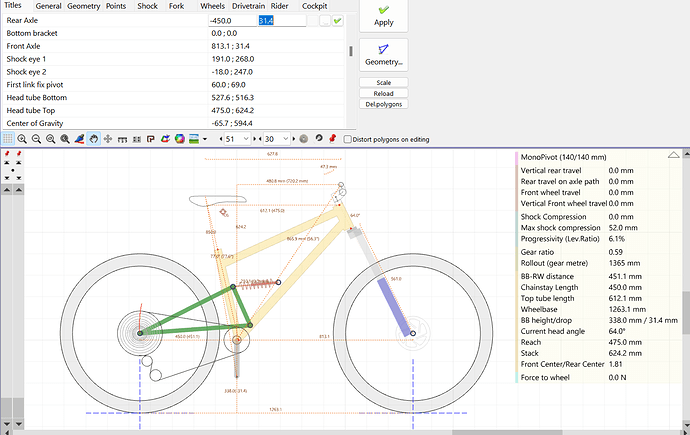This screenshot has height=435, width=690.
Task: Switch to the Wheels tab
Action: (213, 6)
